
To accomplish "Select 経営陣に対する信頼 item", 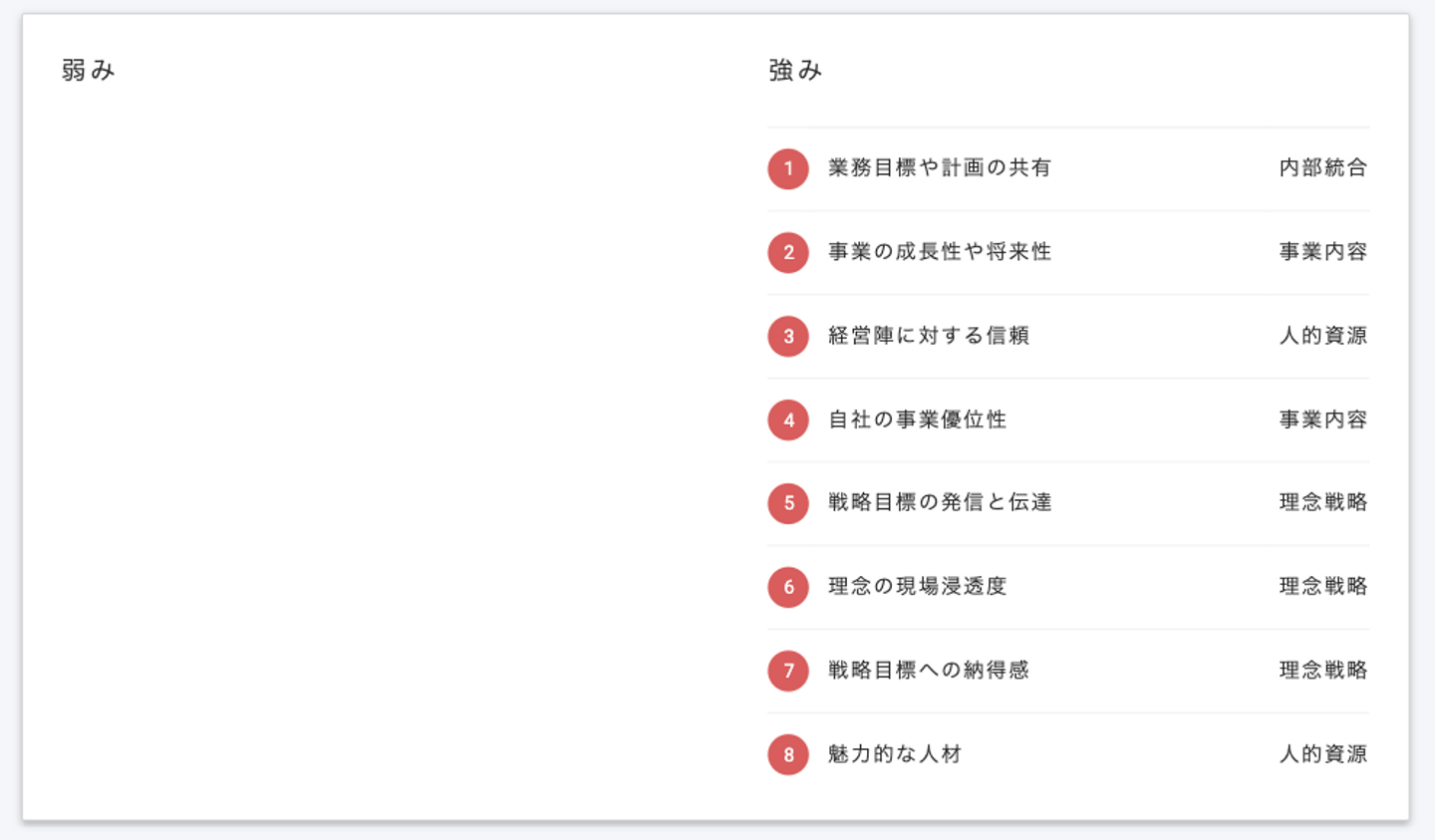I will point(928,336).
